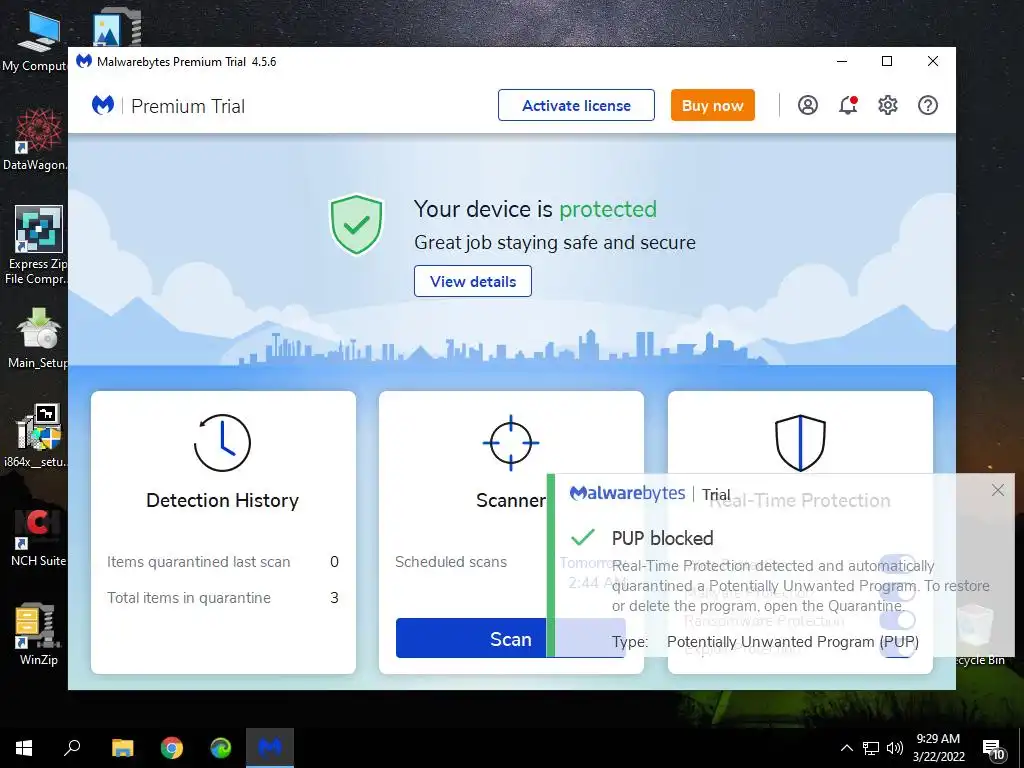Click the Malwarebytes logo in the notification
The image size is (1024, 768).
point(628,493)
